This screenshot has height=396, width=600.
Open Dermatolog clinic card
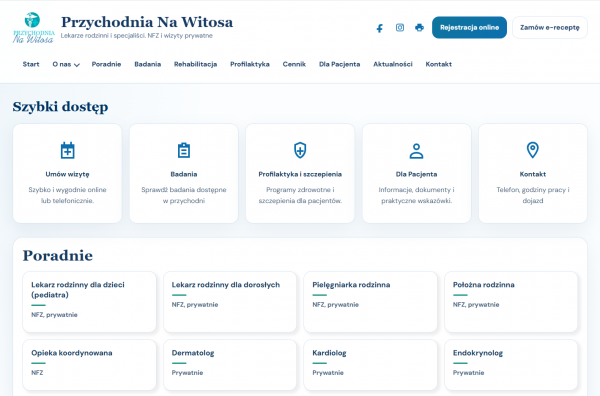(230, 365)
